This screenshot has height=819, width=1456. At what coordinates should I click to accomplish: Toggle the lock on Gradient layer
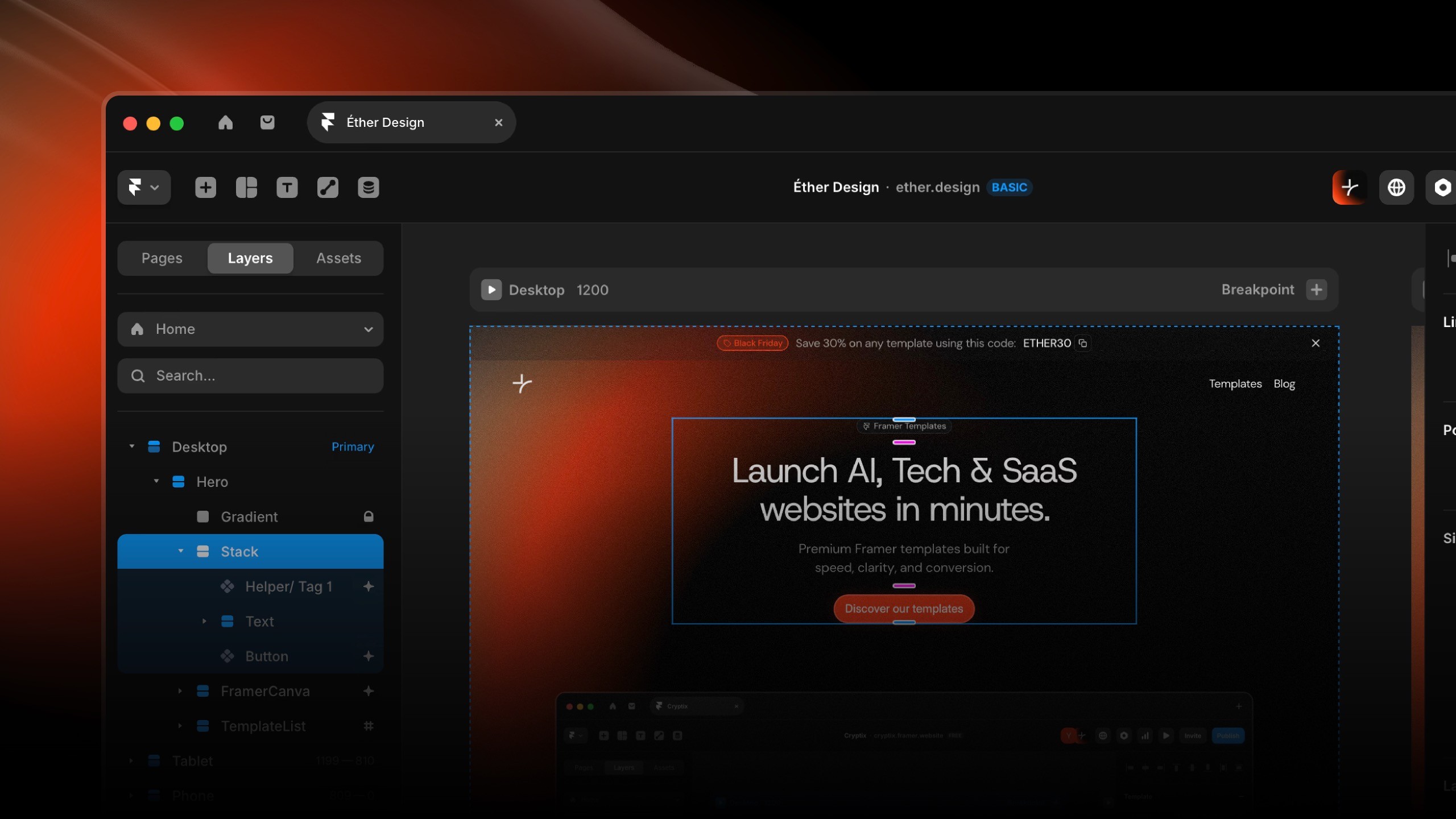369,516
